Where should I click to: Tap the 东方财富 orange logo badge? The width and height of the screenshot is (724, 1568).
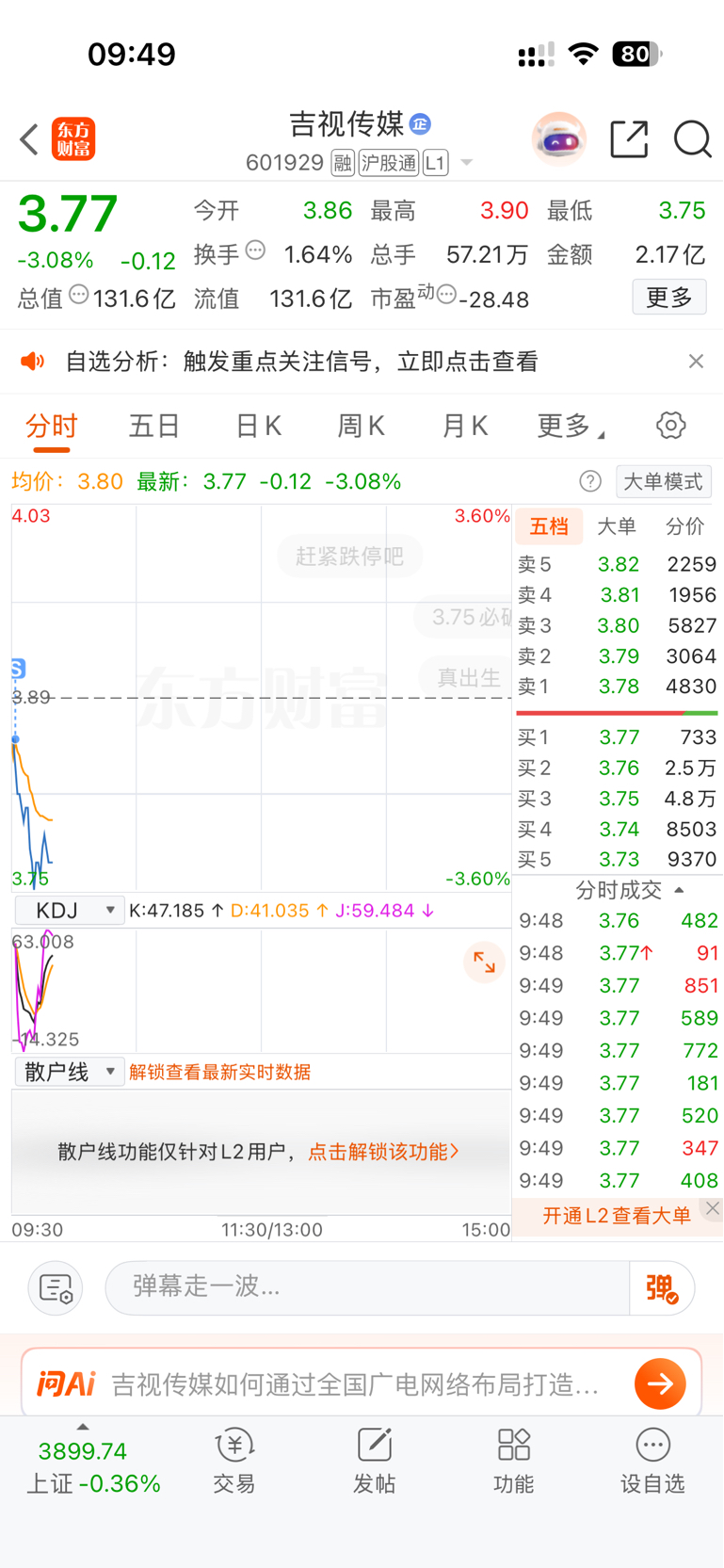coord(73,139)
